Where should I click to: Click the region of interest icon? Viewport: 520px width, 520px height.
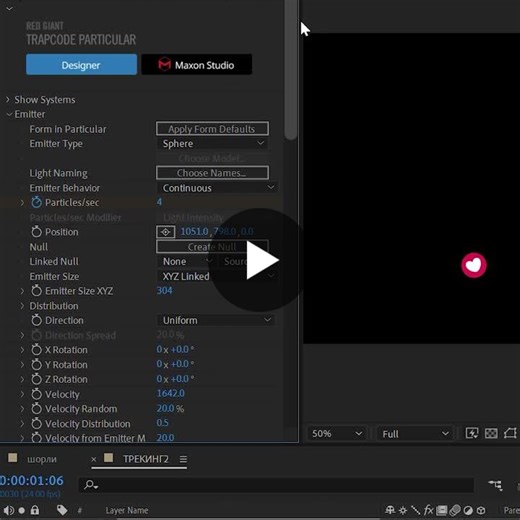point(510,433)
